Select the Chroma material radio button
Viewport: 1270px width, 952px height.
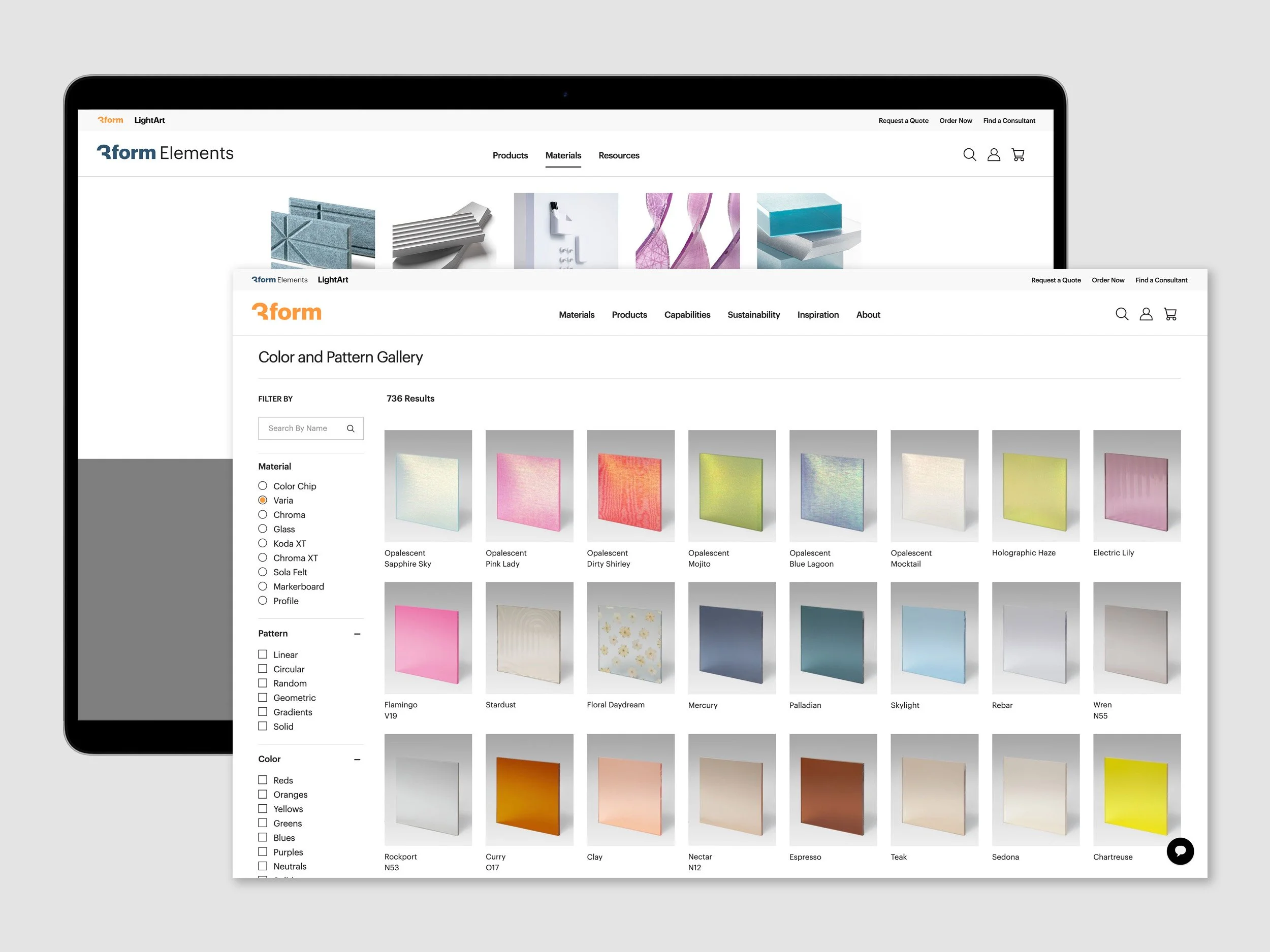tap(263, 515)
